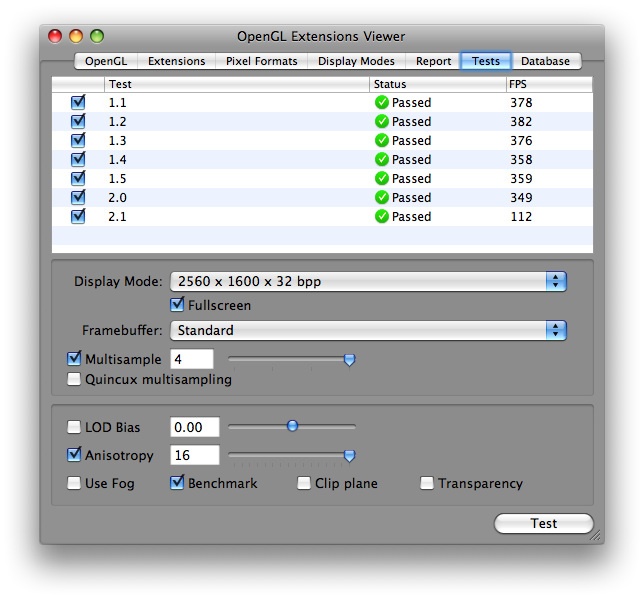Select the FPS value 358
Image resolution: width=644 pixels, height=599 pixels.
(521, 159)
